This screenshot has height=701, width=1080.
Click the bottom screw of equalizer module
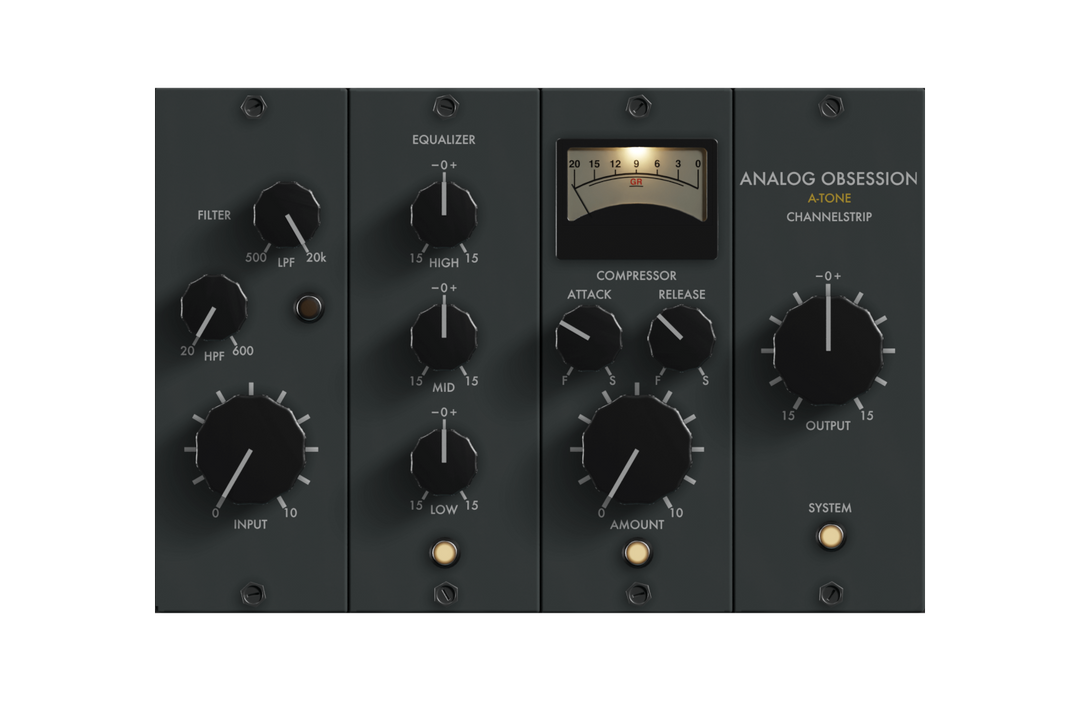pyautogui.click(x=446, y=594)
